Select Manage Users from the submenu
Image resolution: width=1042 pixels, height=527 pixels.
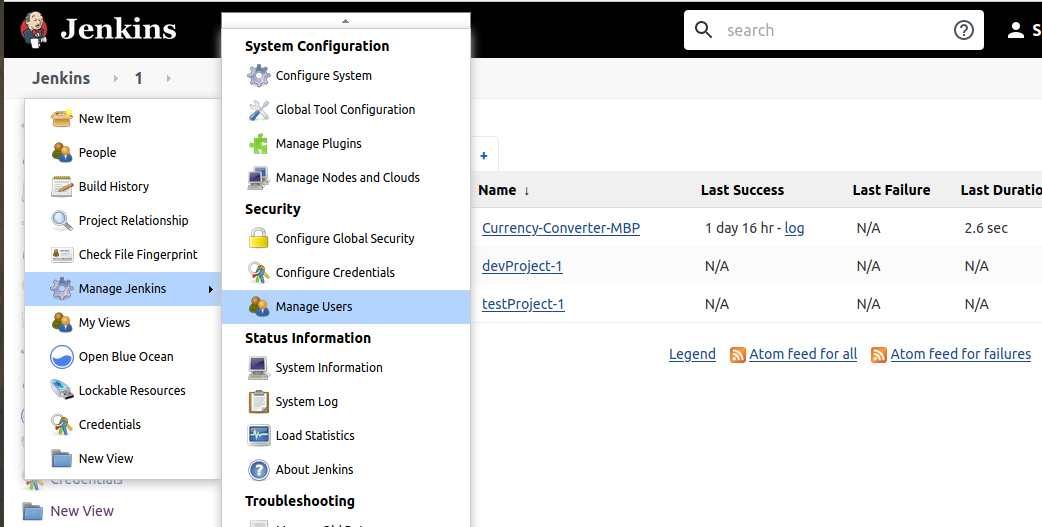[314, 307]
